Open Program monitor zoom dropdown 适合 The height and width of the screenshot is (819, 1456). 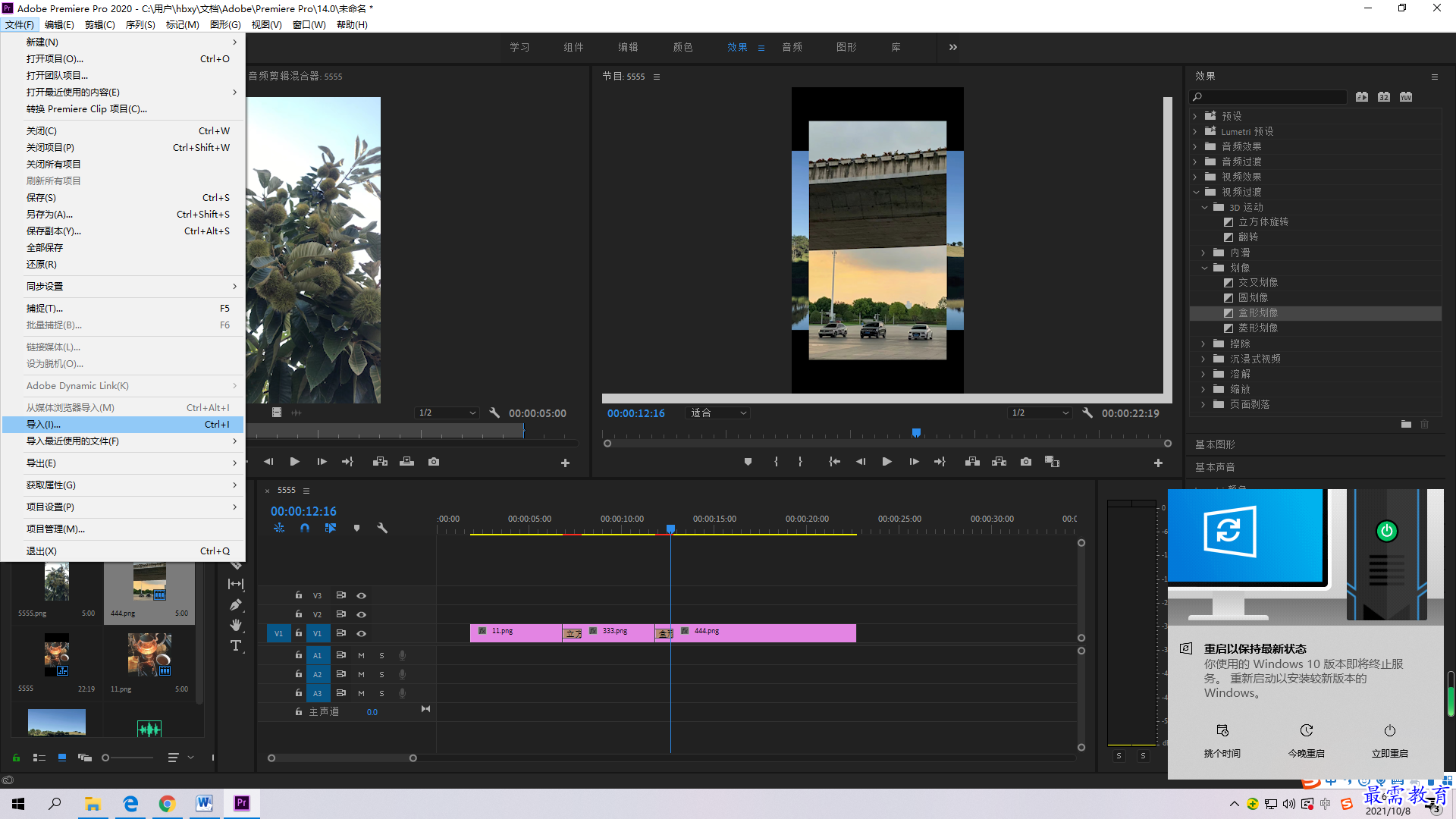tap(717, 413)
